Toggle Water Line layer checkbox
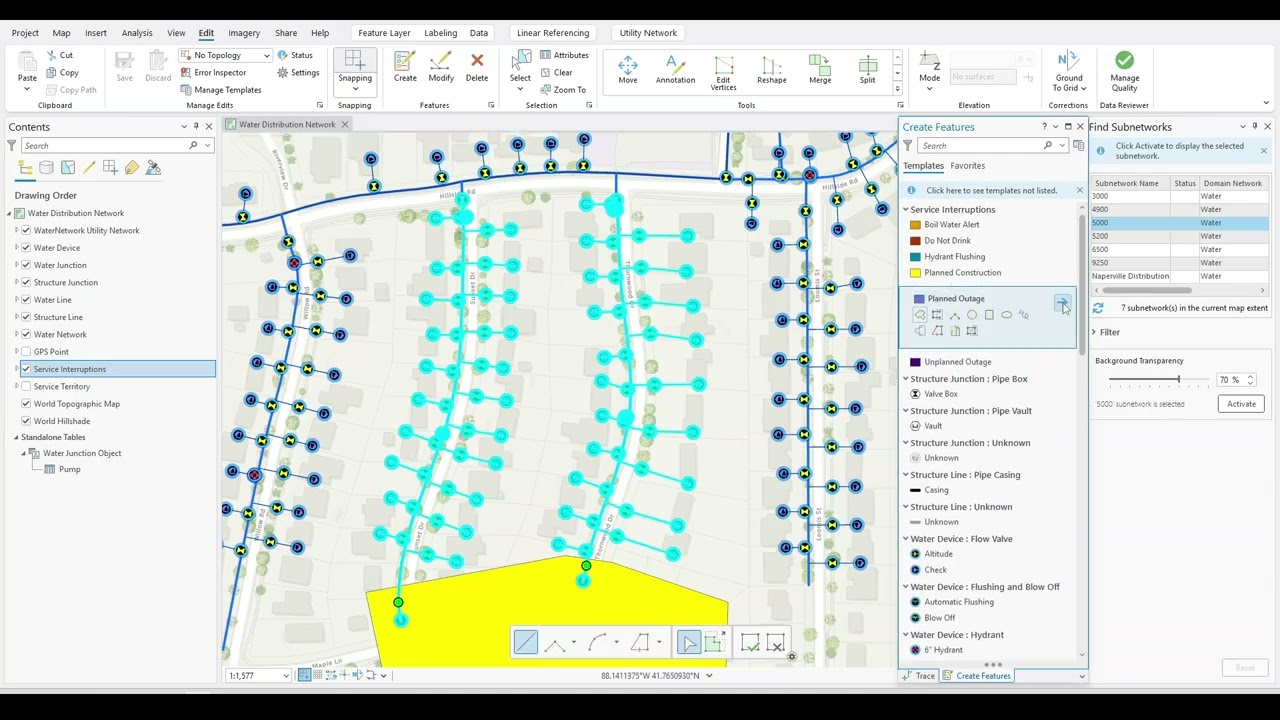 click(x=26, y=300)
